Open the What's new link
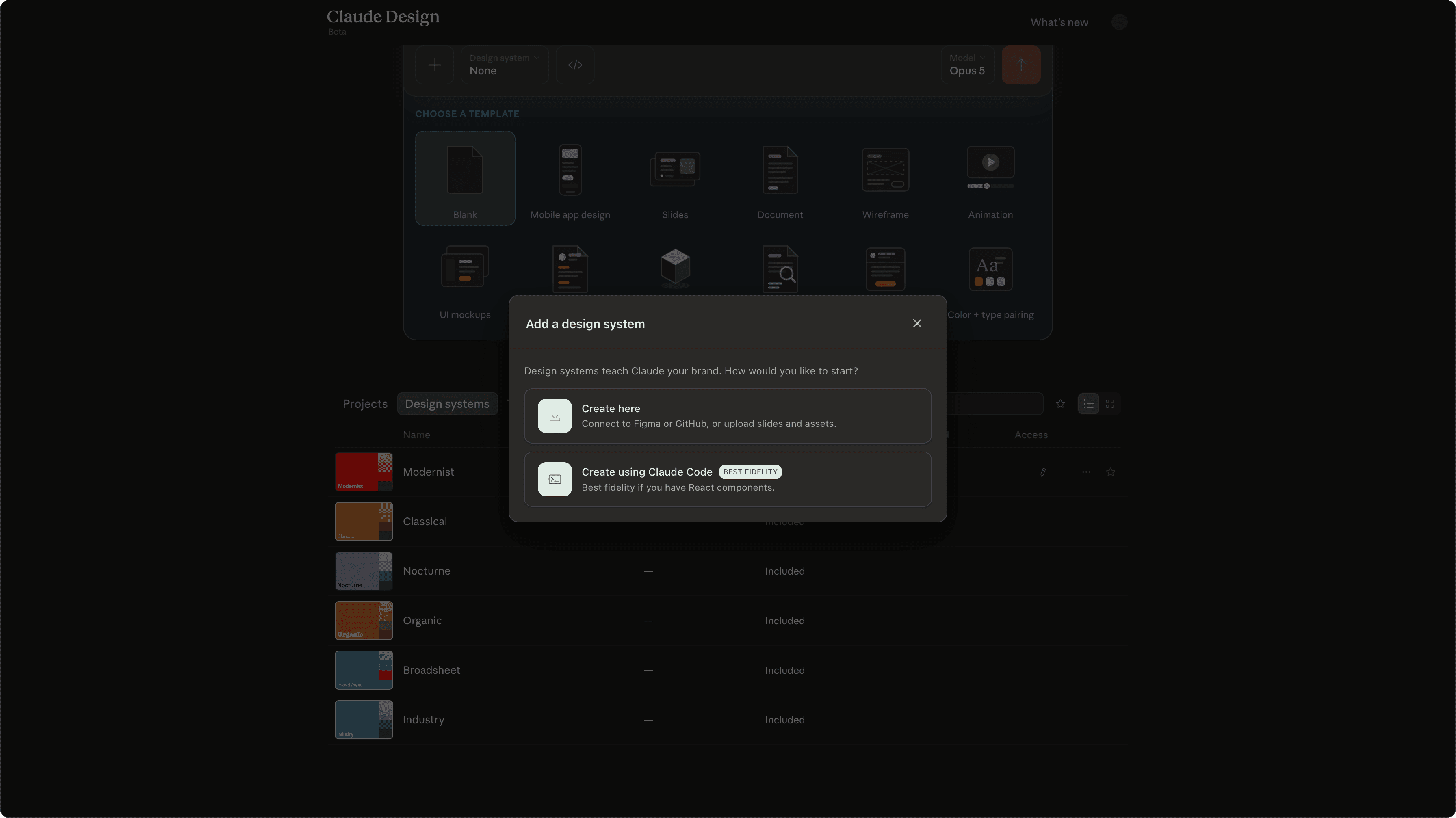The image size is (1456, 818). click(x=1059, y=22)
